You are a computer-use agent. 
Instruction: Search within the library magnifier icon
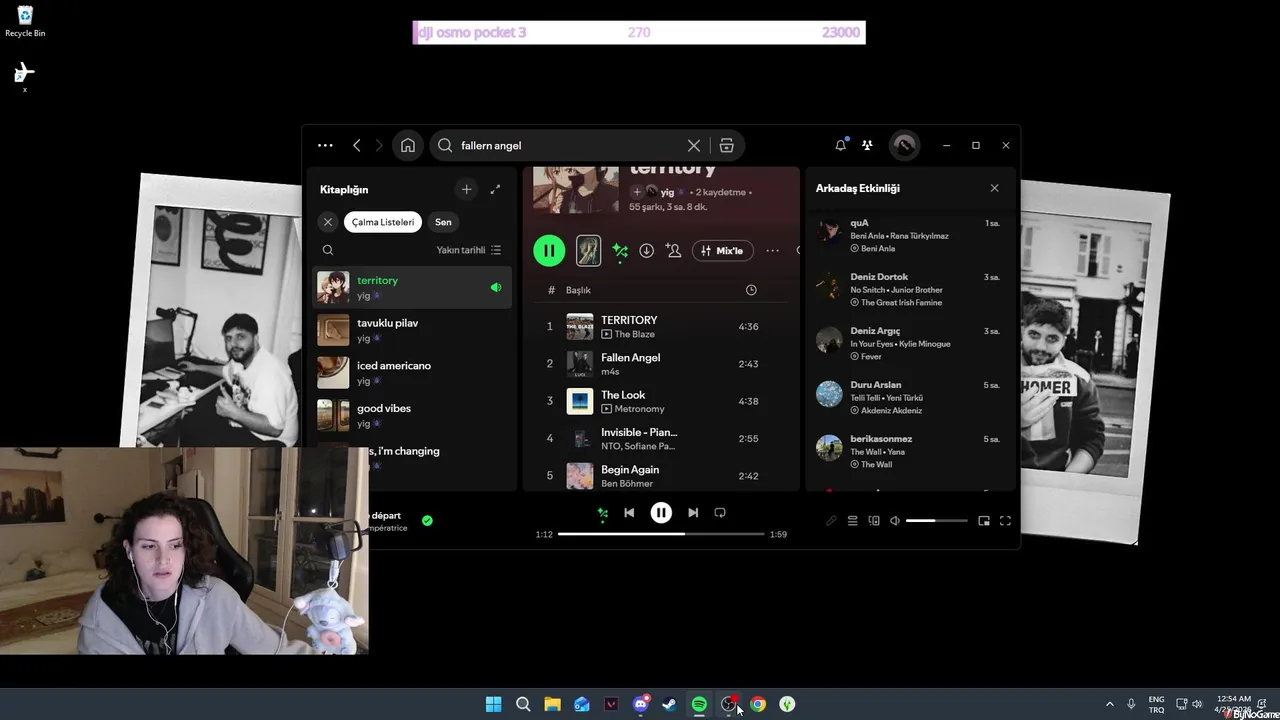[x=328, y=250]
